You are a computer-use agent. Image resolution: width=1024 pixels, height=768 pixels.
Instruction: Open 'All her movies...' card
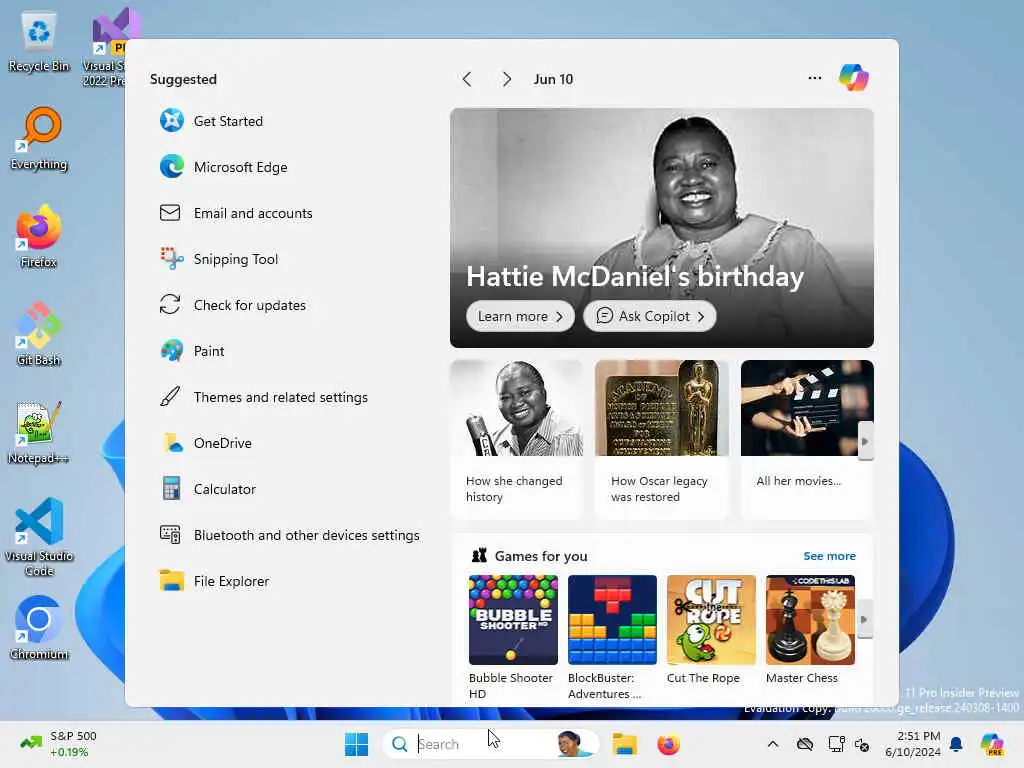807,440
